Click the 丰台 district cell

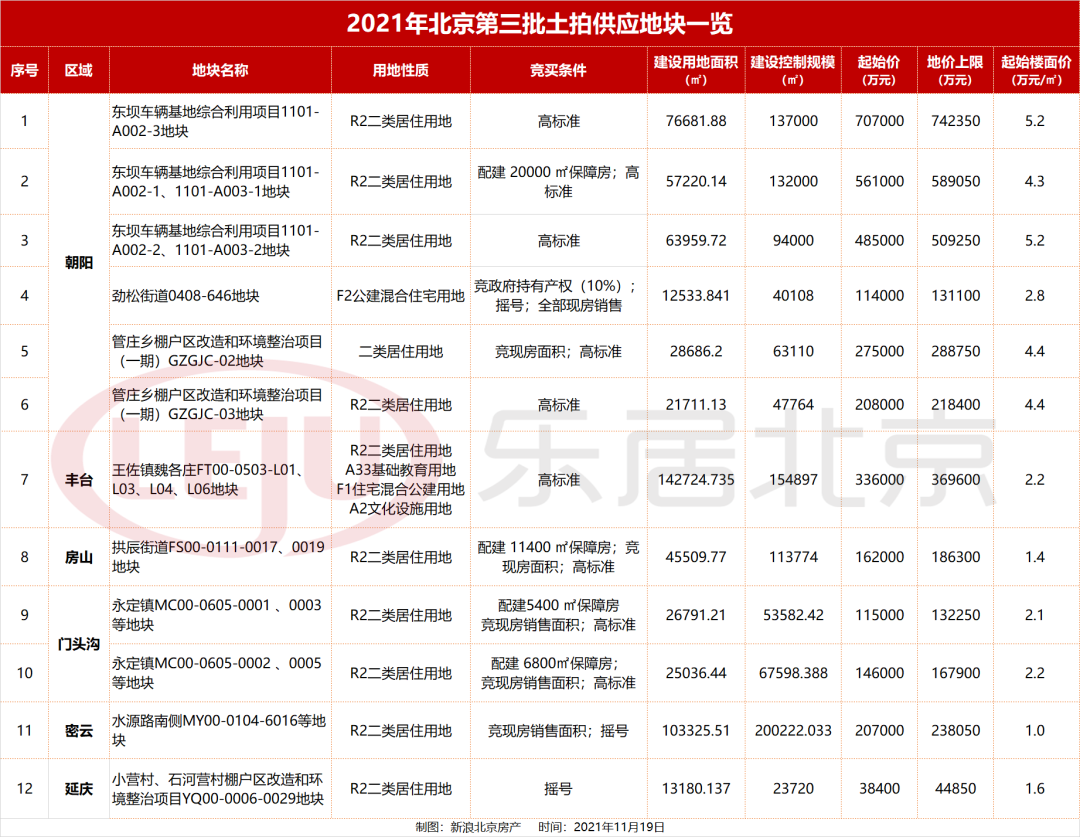(78, 480)
